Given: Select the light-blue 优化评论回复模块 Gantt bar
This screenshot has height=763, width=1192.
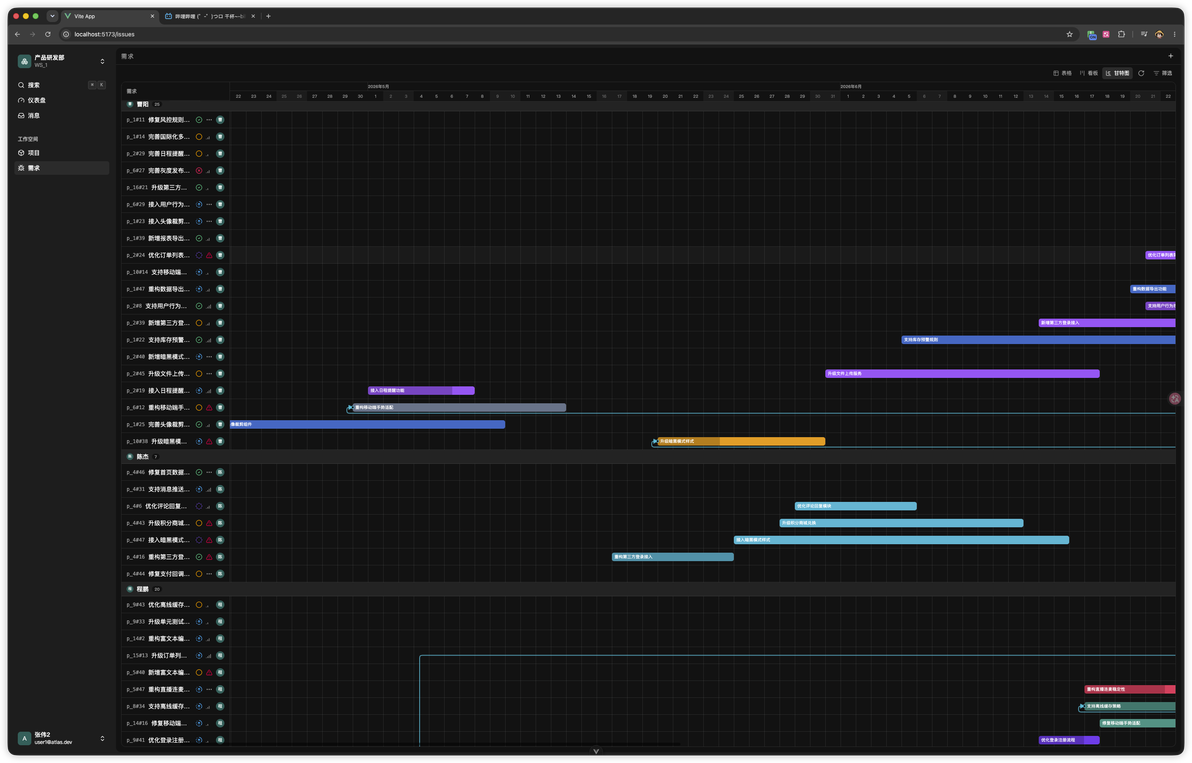Looking at the screenshot, I should pos(856,506).
